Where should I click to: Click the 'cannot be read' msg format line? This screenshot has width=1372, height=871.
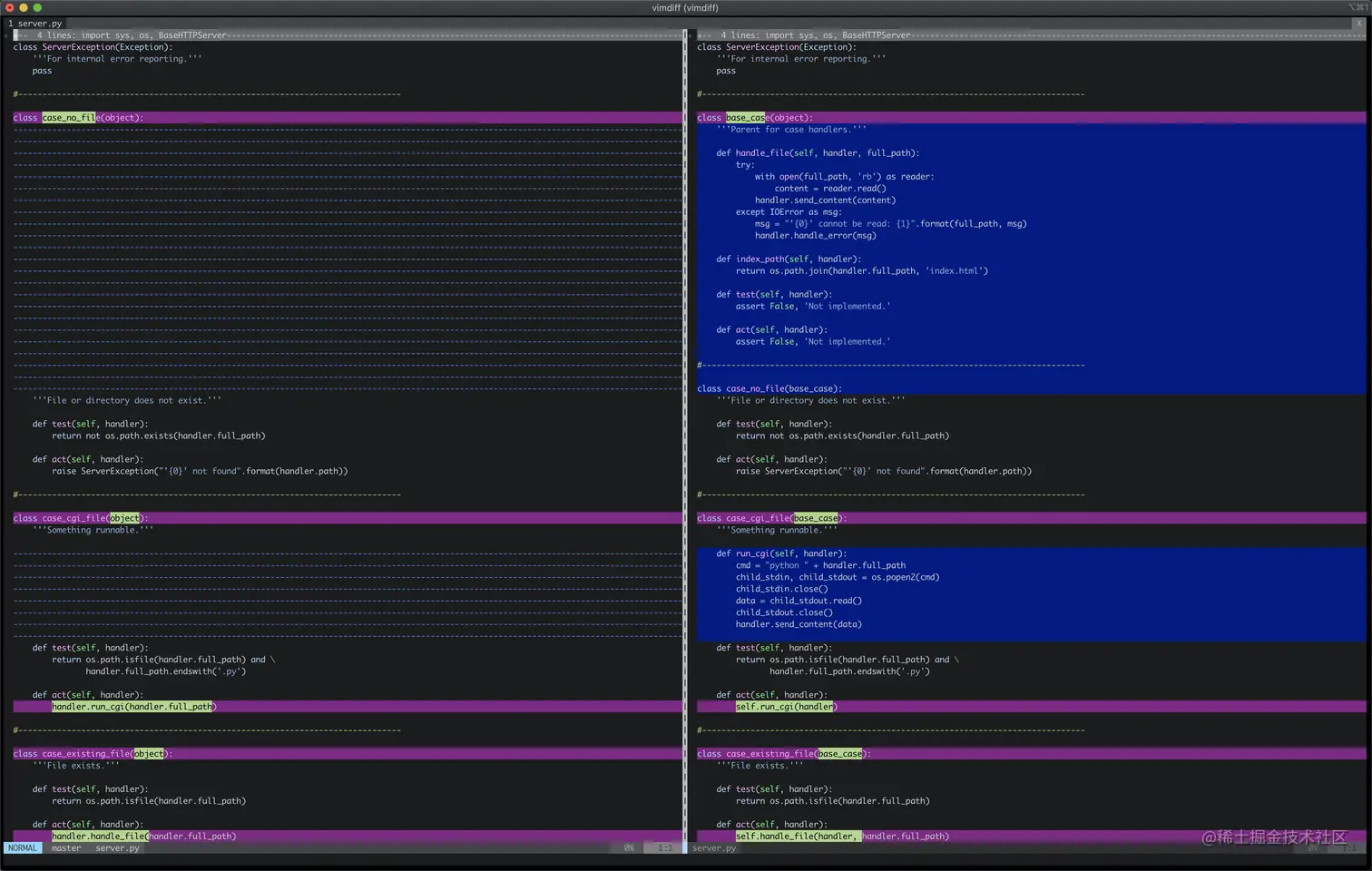[890, 224]
